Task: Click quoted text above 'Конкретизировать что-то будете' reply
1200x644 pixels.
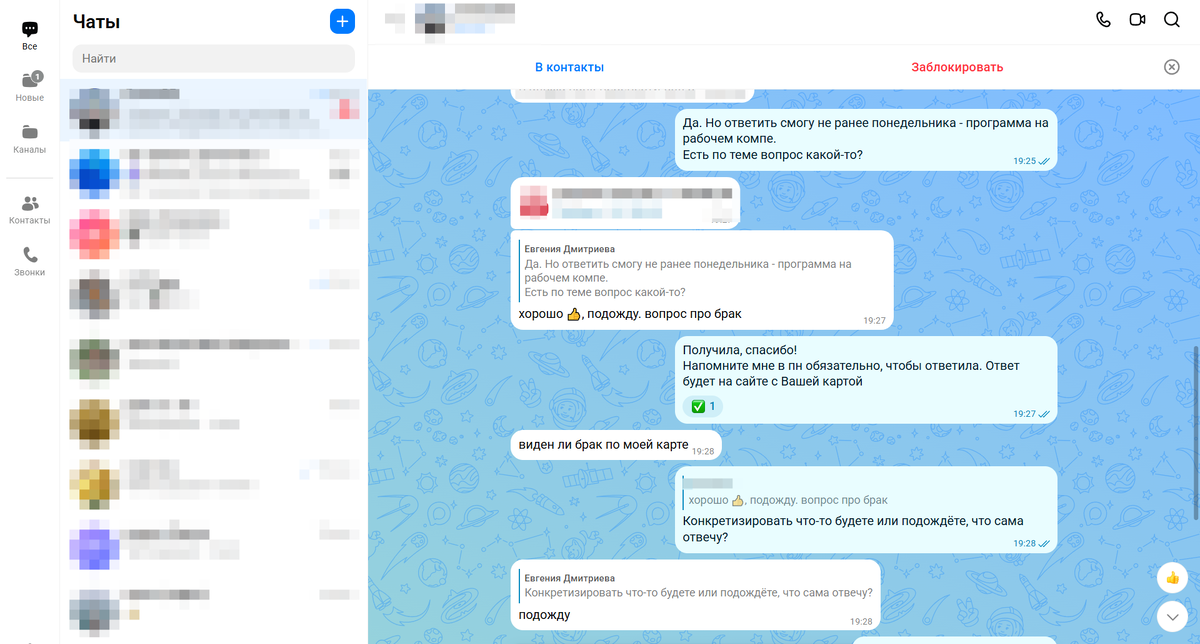Action: 865,493
